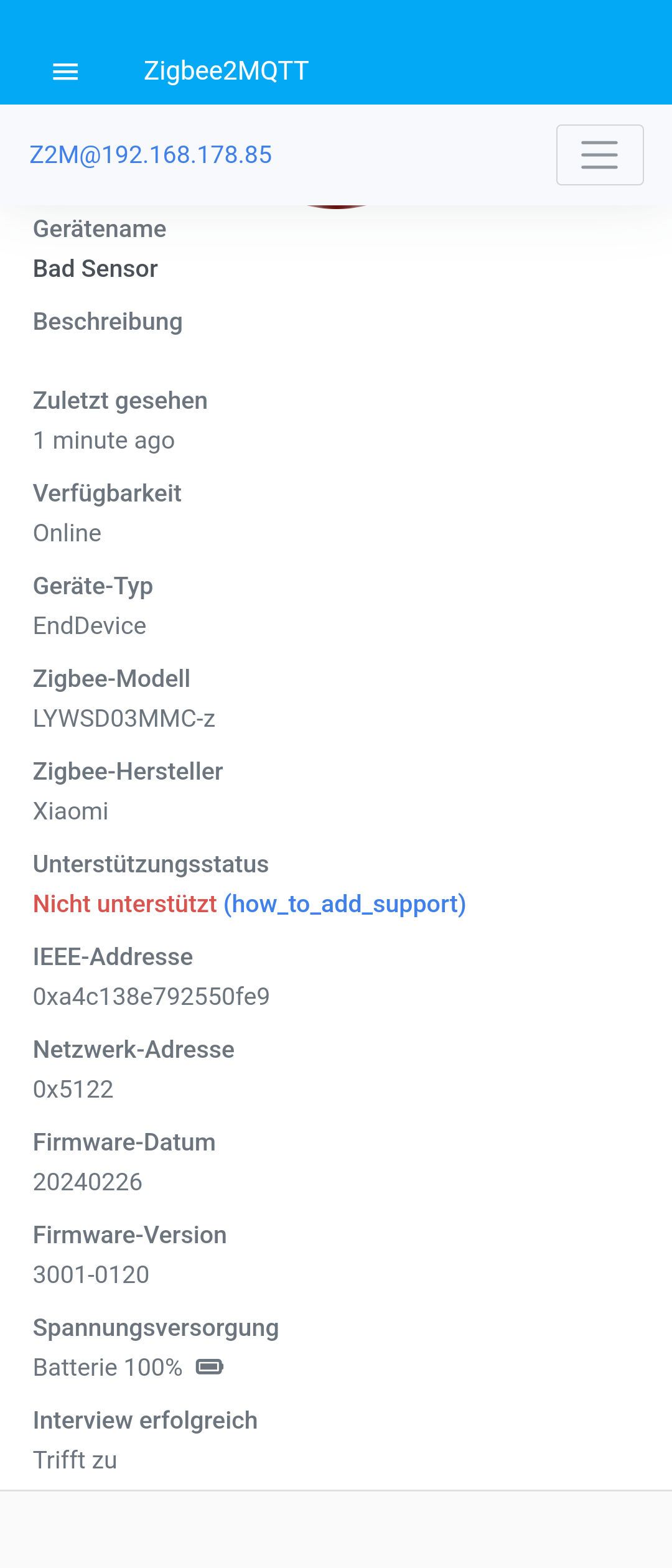Collapse the device info panel toggler

pos(599,155)
